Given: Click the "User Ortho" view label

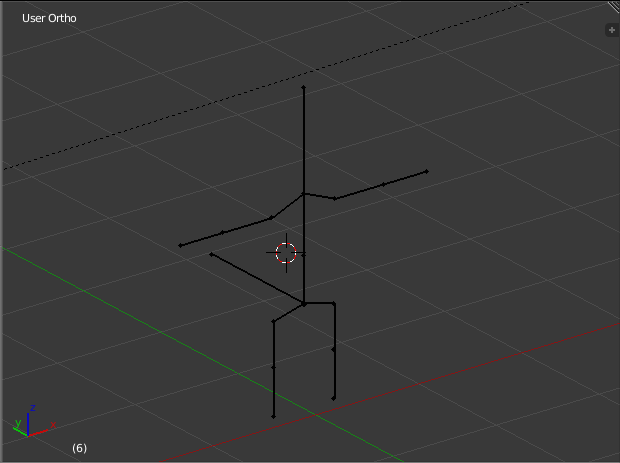Looking at the screenshot, I should point(49,18).
